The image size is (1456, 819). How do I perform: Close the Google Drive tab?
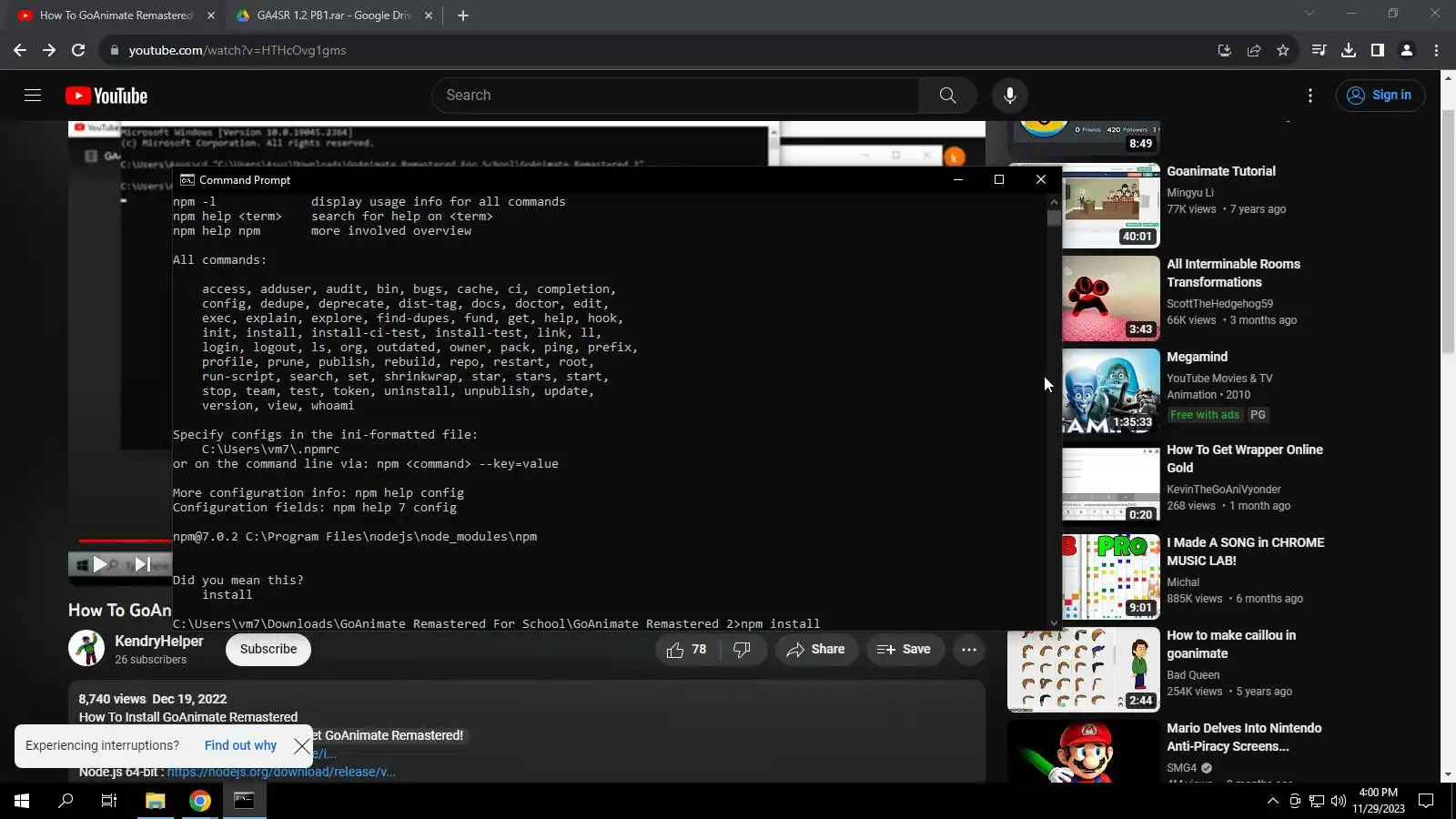(x=429, y=15)
